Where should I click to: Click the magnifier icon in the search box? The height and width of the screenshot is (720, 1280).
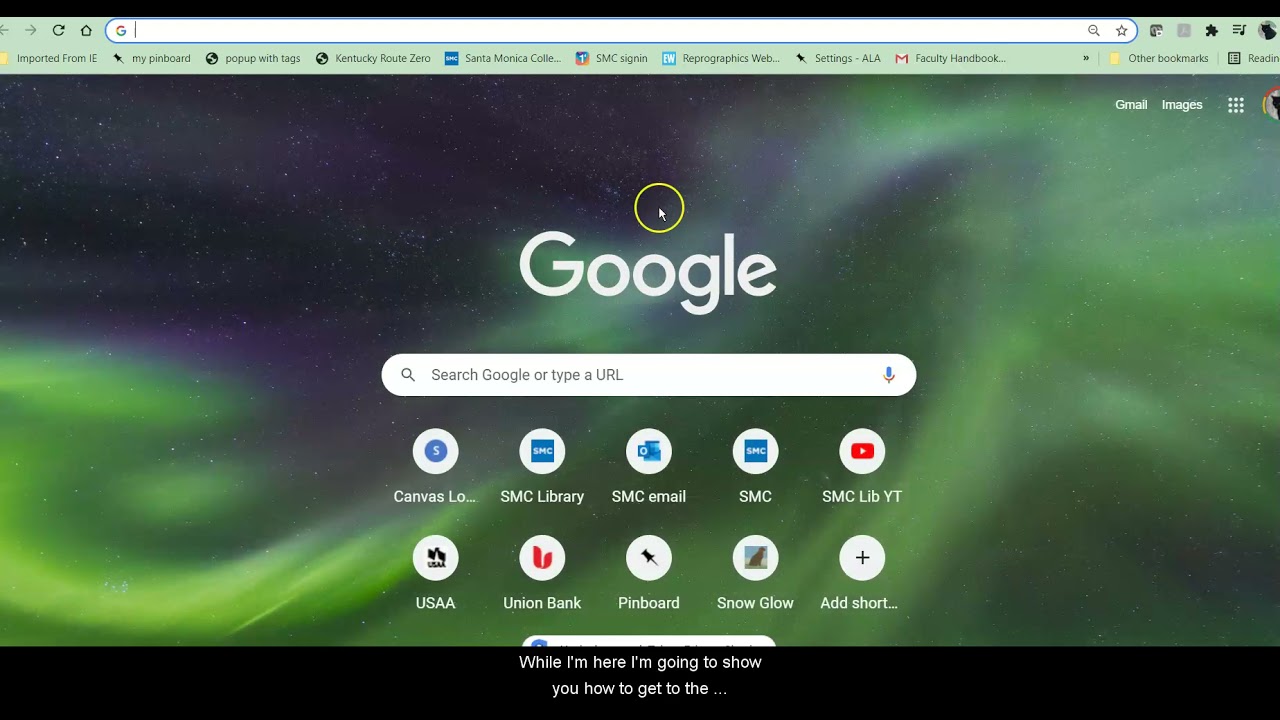408,375
